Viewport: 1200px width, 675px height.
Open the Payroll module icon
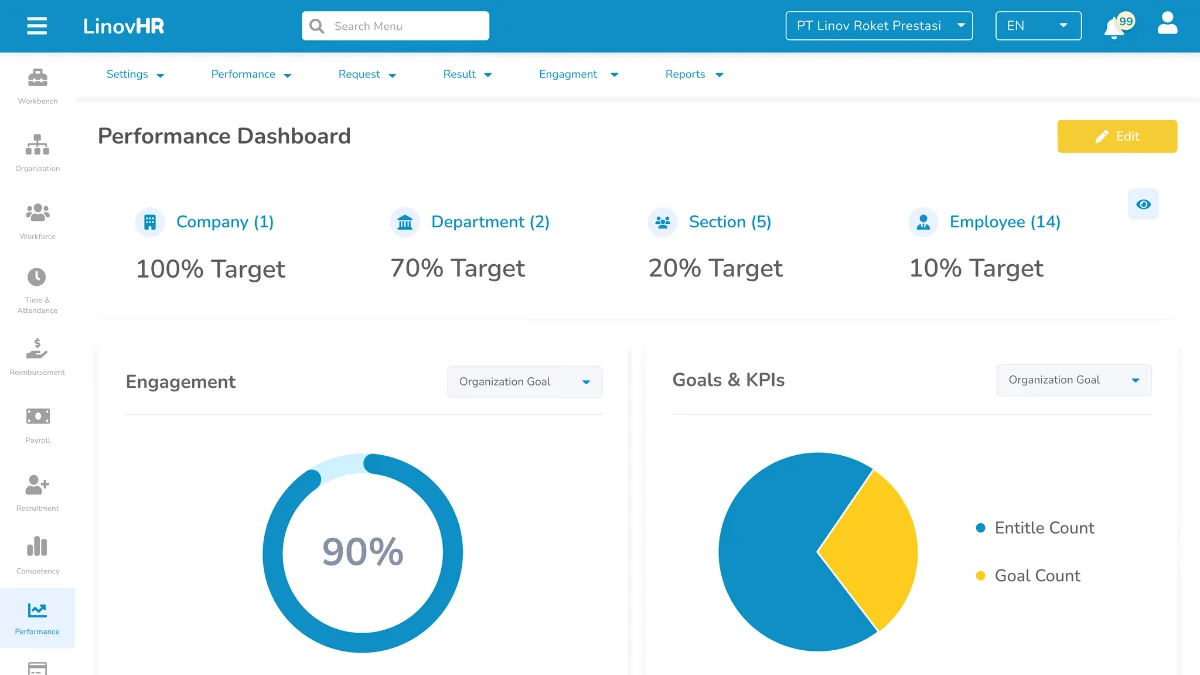37,418
